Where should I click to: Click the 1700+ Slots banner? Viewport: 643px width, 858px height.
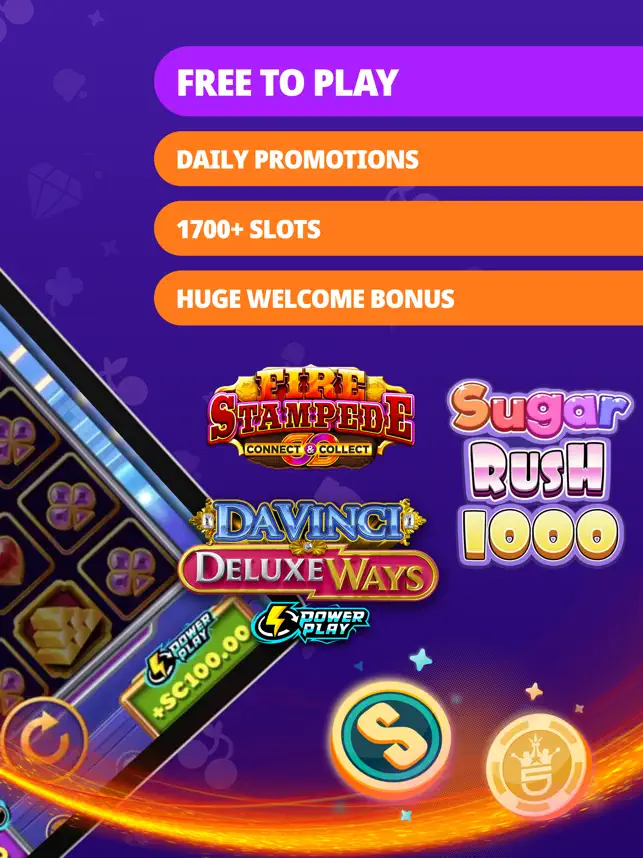pyautogui.click(x=398, y=228)
